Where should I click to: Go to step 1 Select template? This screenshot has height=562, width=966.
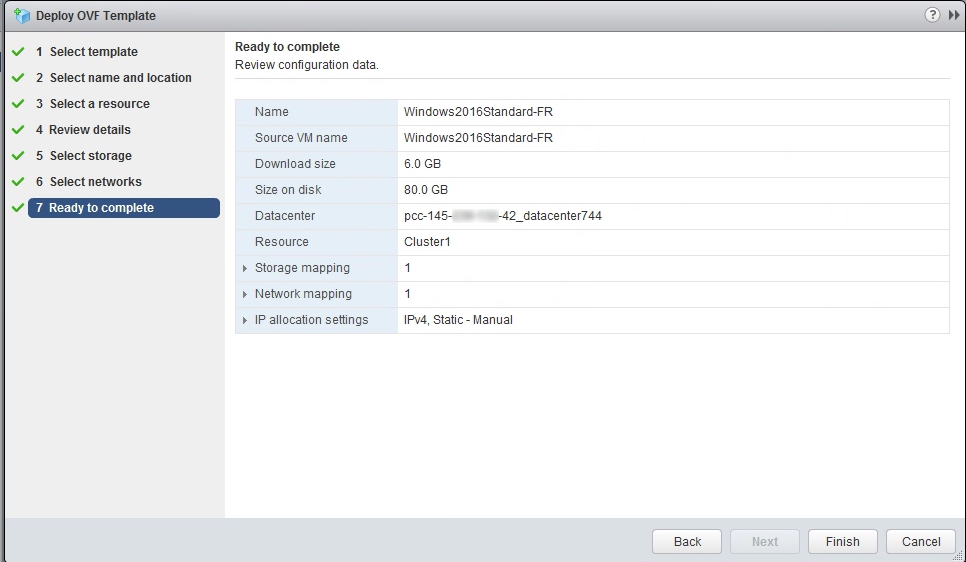(x=93, y=52)
